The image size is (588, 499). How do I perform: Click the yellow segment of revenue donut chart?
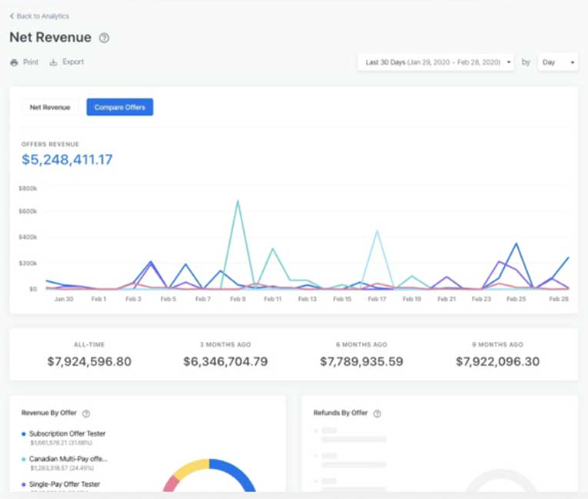(191, 468)
